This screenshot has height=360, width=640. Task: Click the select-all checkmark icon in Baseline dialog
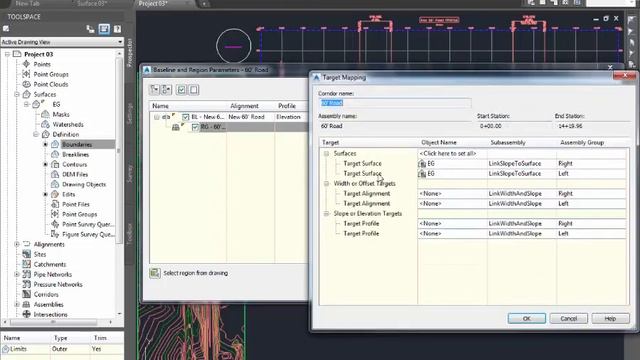click(181, 89)
